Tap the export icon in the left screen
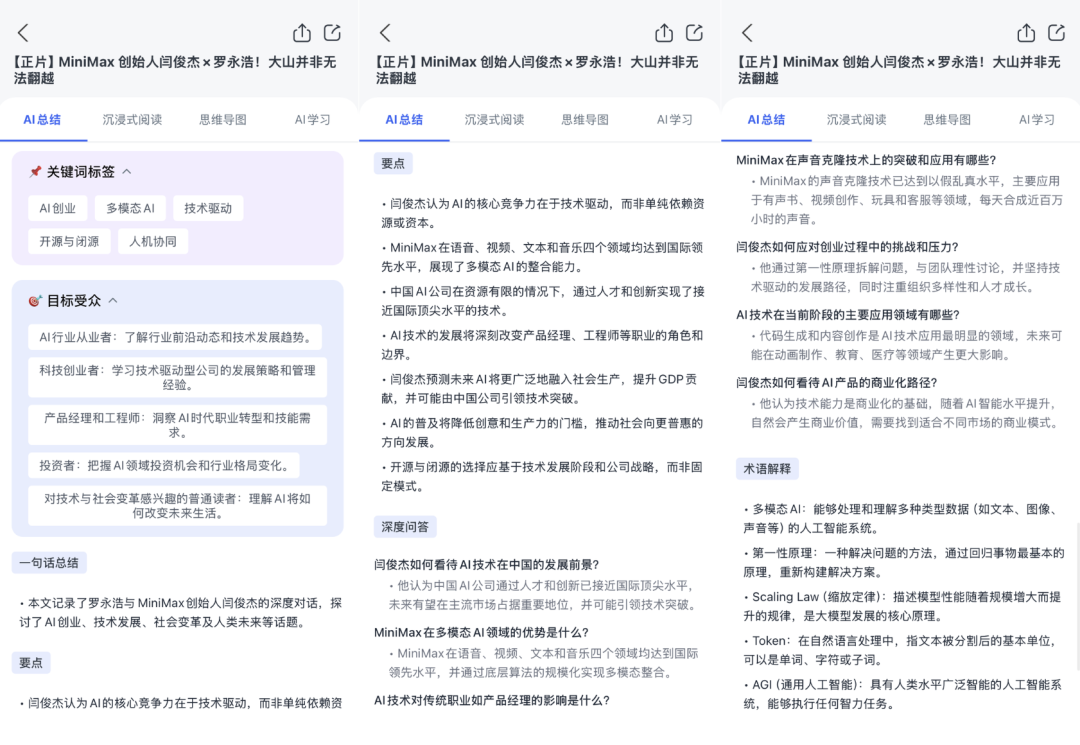The width and height of the screenshot is (1080, 745). [x=333, y=33]
